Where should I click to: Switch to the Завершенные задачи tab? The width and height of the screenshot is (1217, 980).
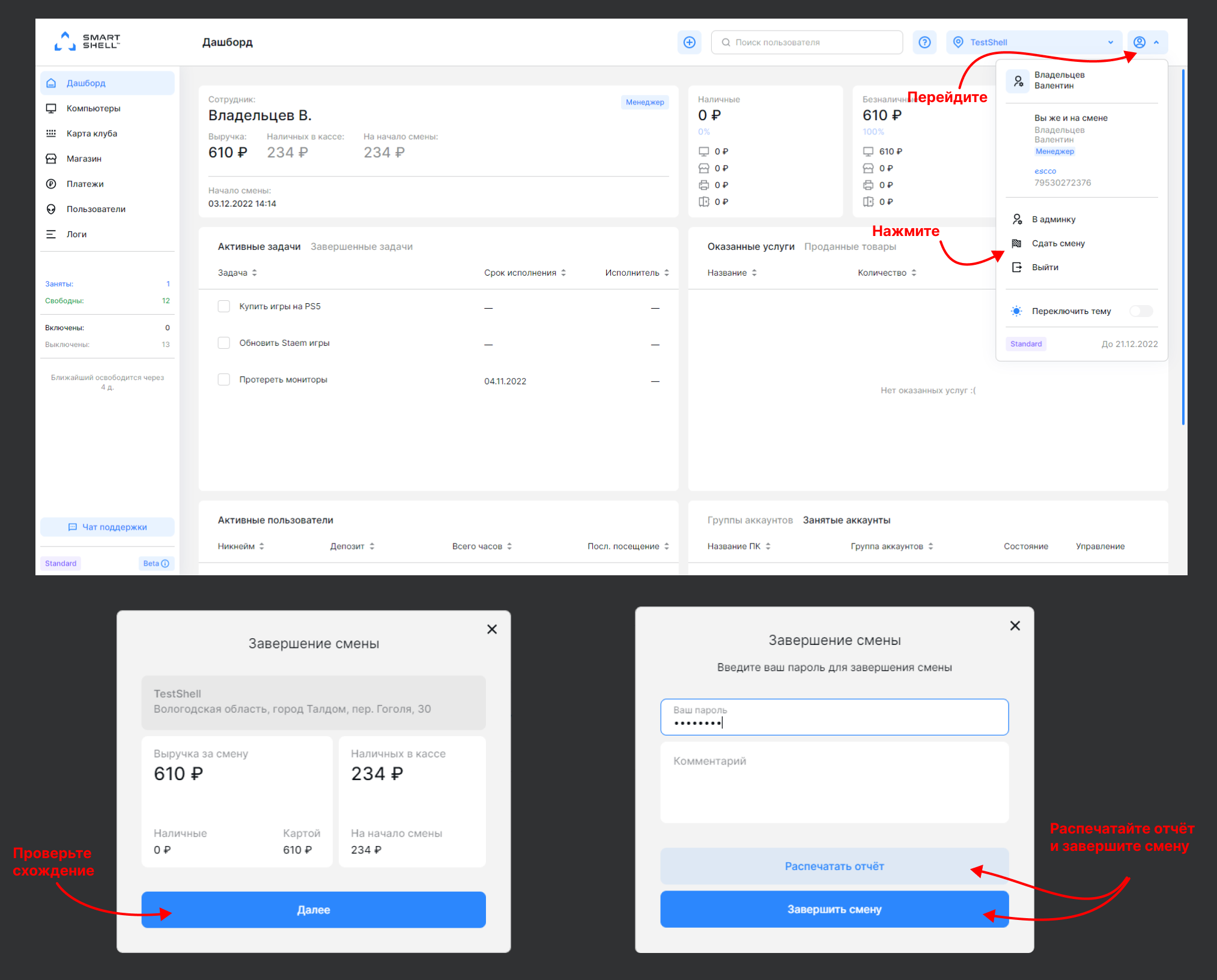[361, 246]
